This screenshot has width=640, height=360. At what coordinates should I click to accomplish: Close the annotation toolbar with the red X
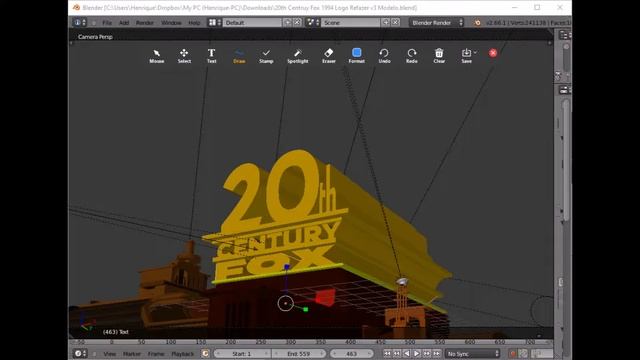(493, 53)
